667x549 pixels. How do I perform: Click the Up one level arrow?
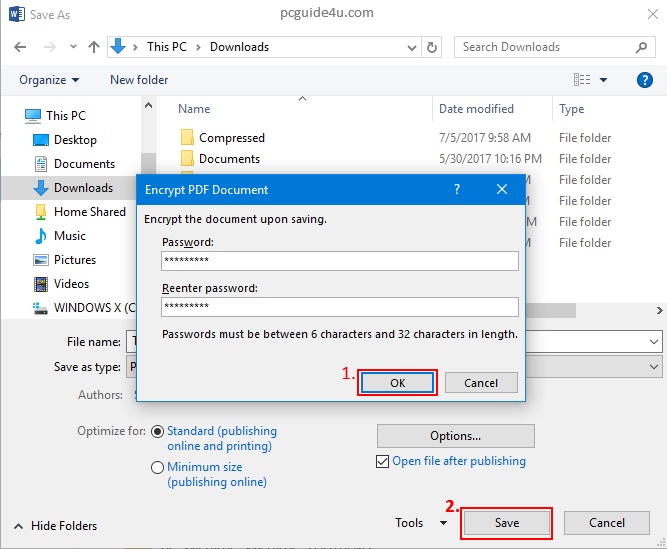coord(93,47)
